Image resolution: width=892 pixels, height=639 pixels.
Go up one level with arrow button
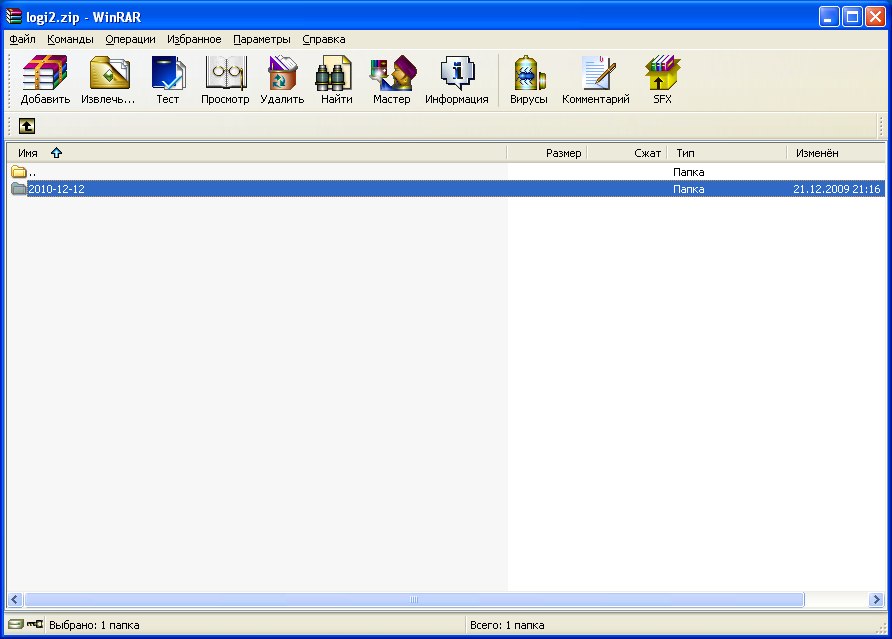pos(27,126)
